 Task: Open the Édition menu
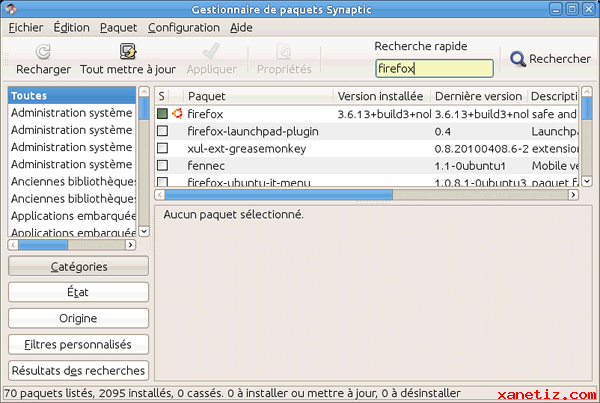pos(71,28)
